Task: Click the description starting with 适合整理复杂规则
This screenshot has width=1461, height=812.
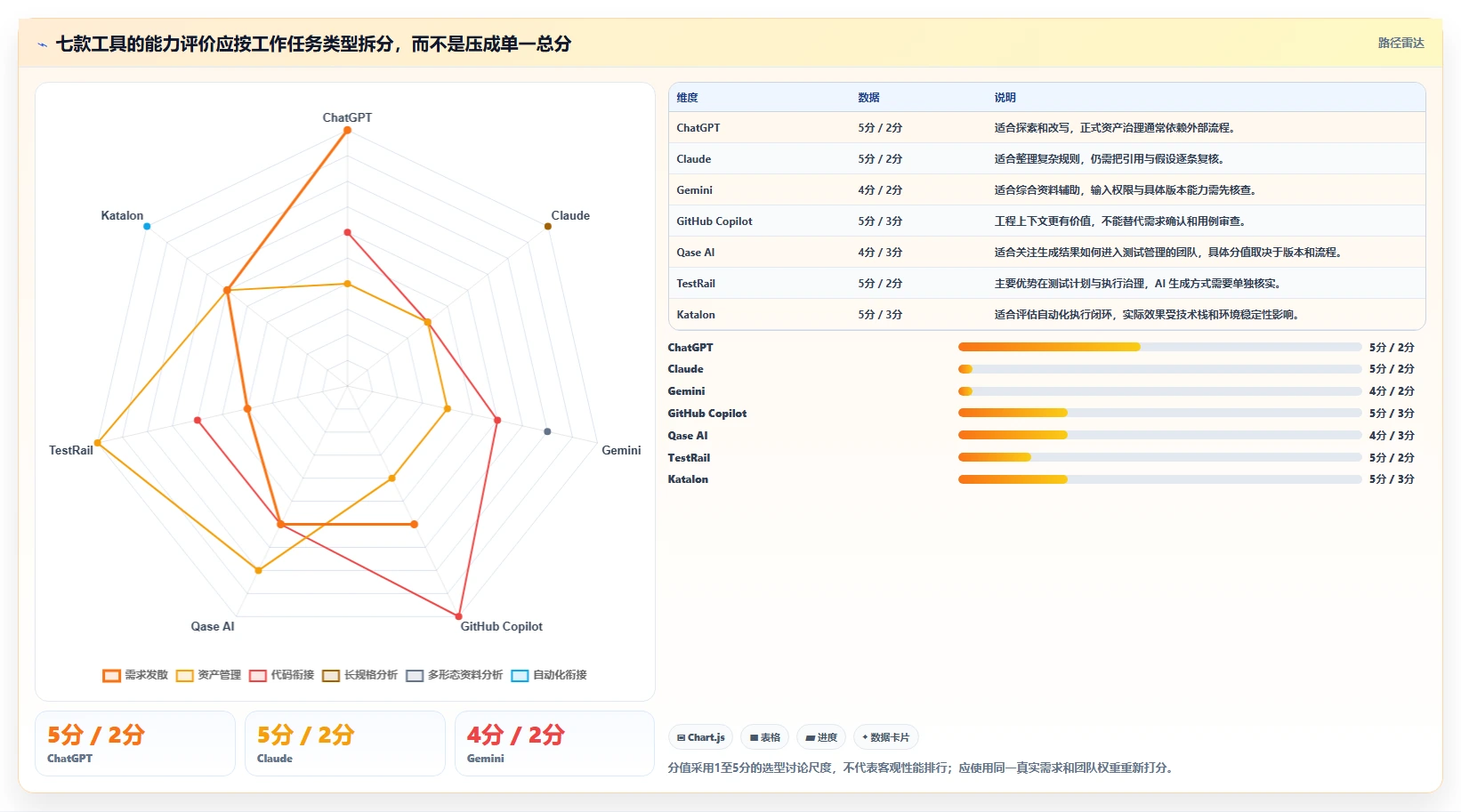Action: 1110,159
